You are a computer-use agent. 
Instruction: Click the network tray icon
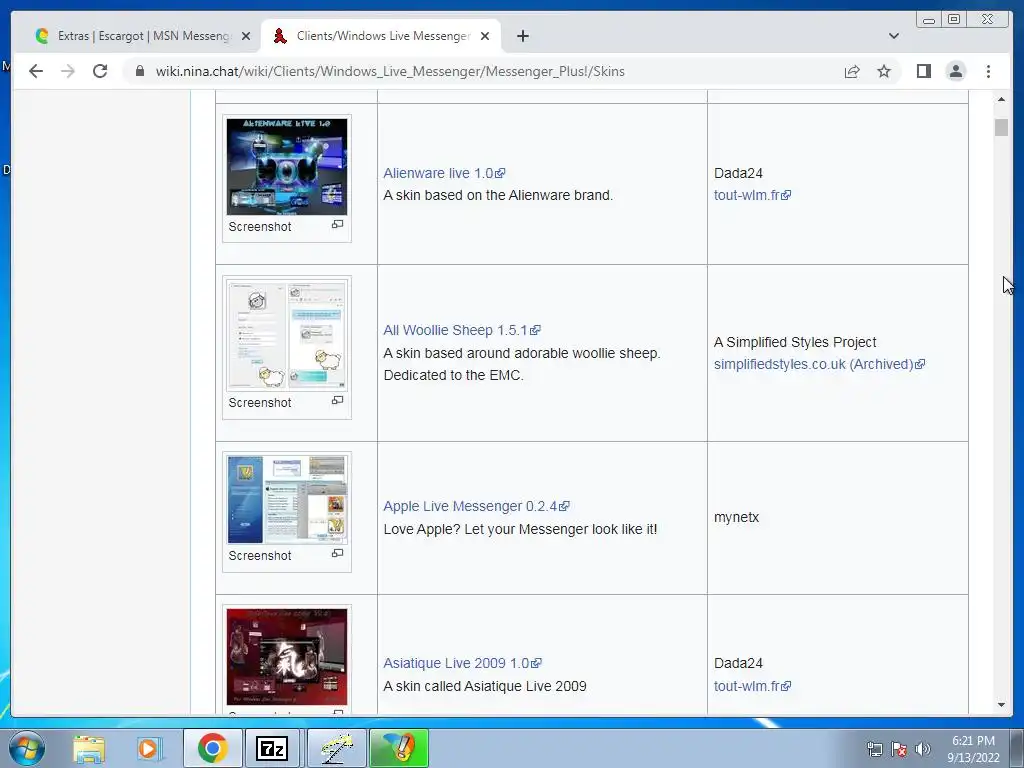coord(874,749)
